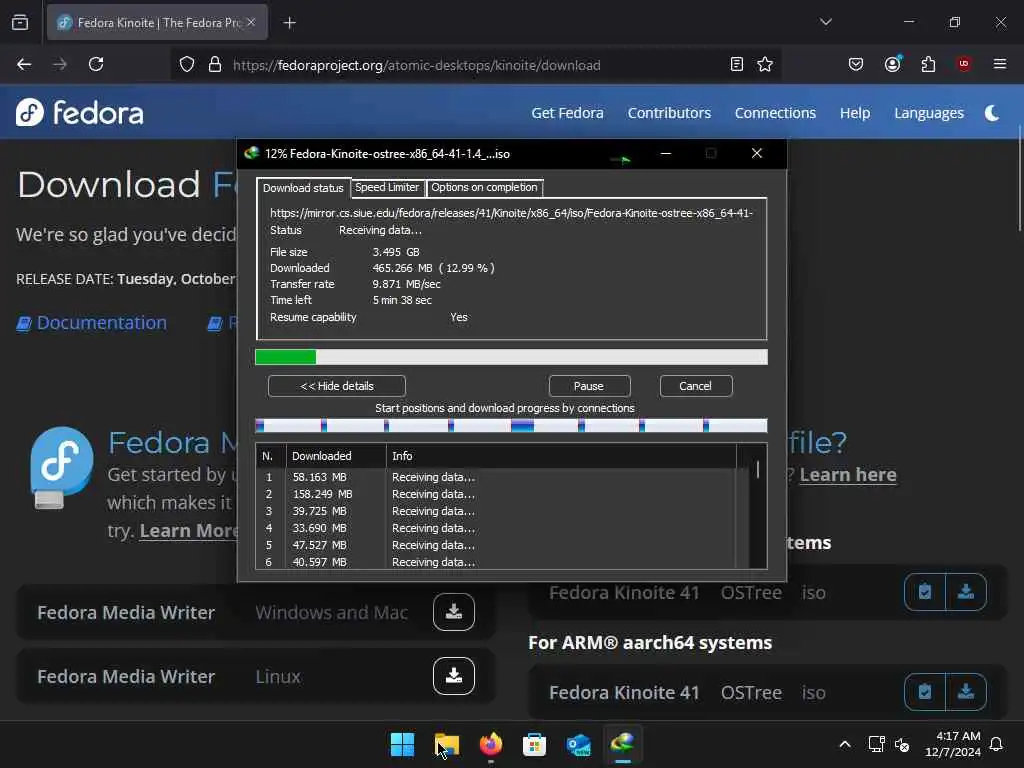Open Firefox from taskbar
1024x768 pixels.
pos(490,744)
